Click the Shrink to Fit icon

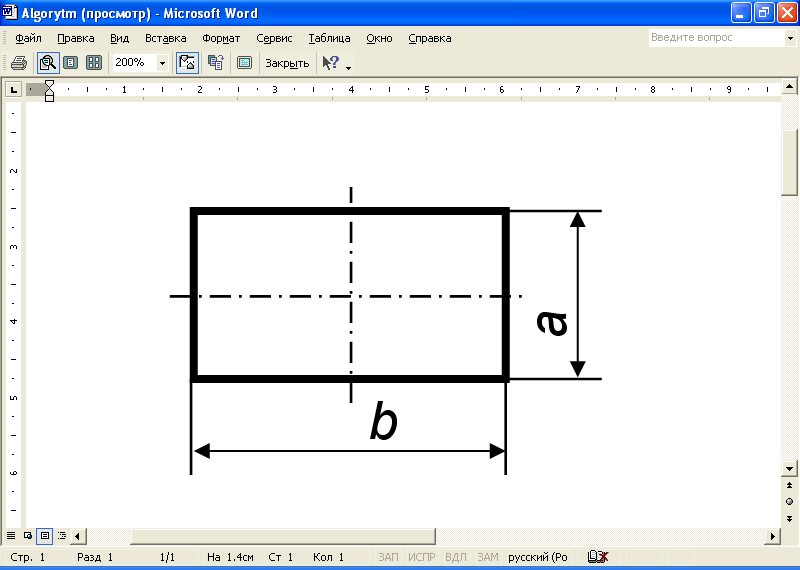click(216, 63)
